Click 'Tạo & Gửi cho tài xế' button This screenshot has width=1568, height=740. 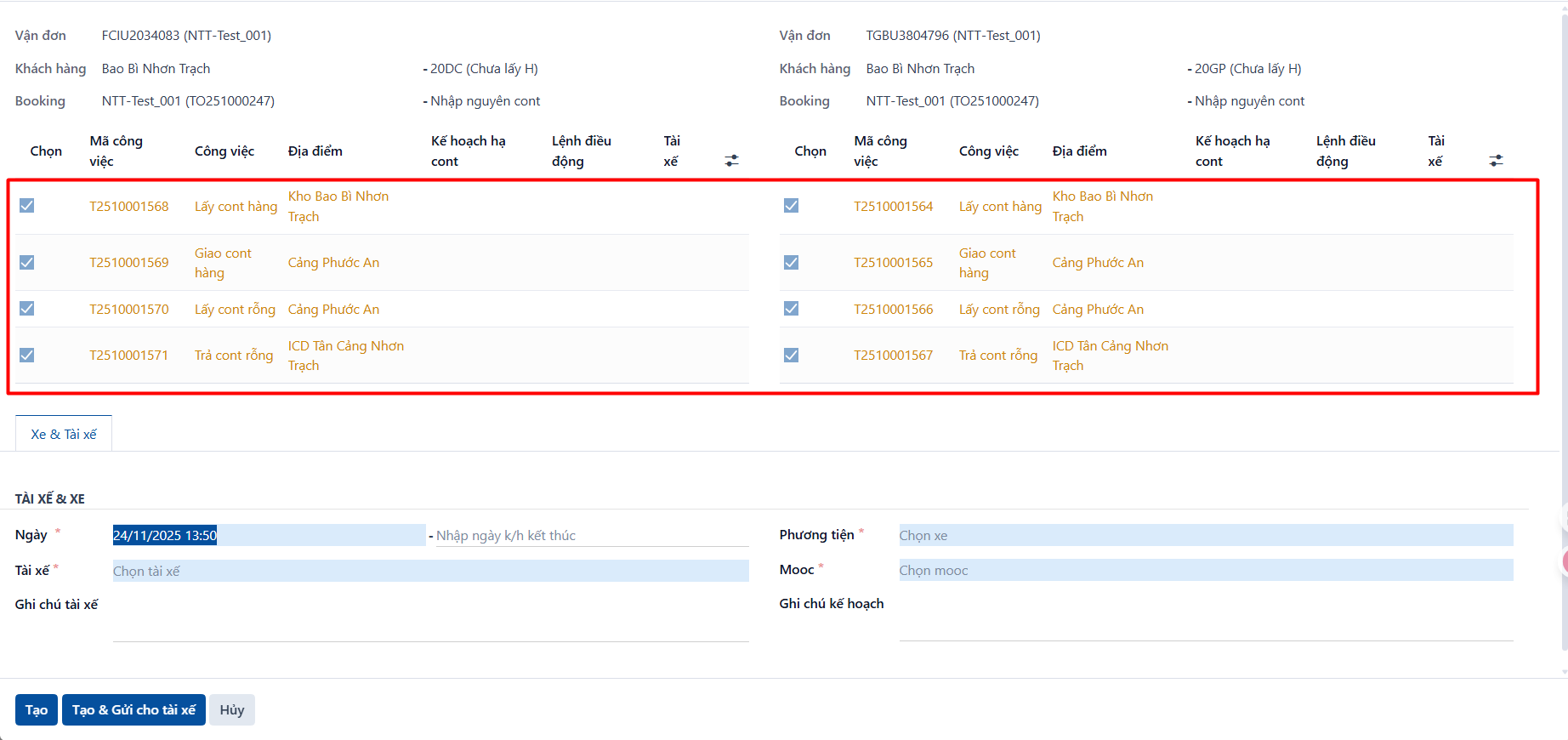134,710
